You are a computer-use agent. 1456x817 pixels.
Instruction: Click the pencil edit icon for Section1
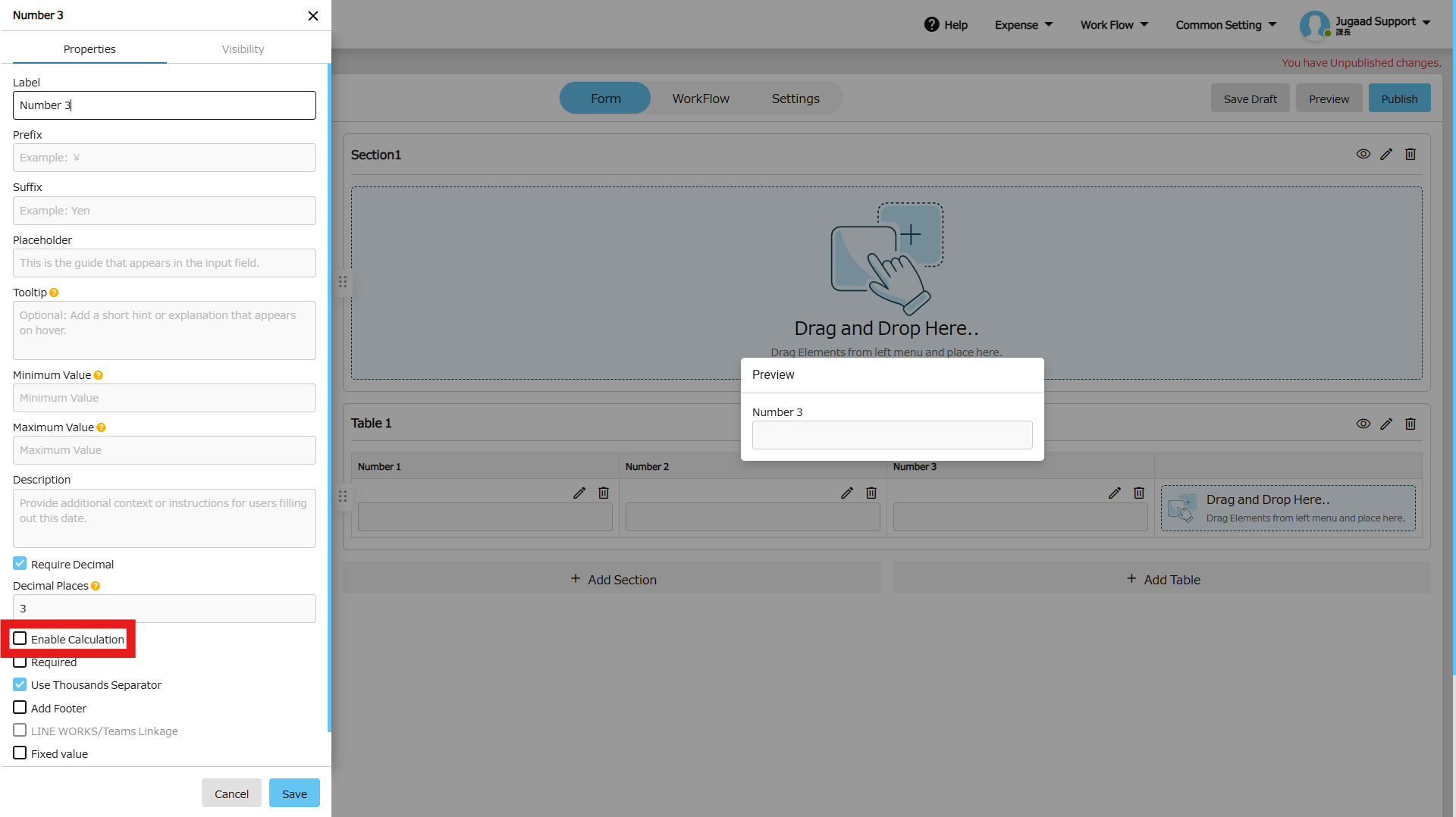[1386, 155]
